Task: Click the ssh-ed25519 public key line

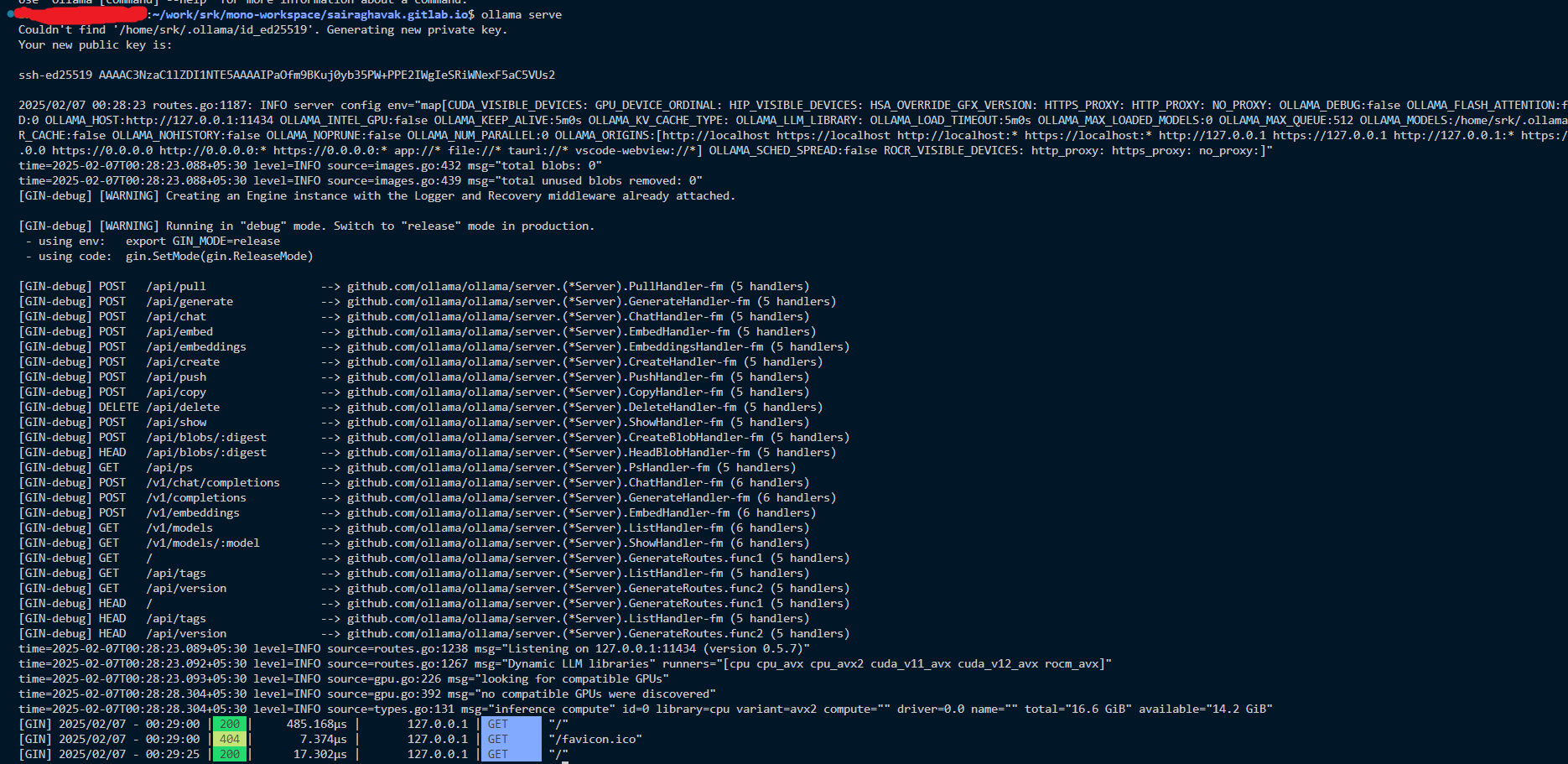Action: coord(287,75)
